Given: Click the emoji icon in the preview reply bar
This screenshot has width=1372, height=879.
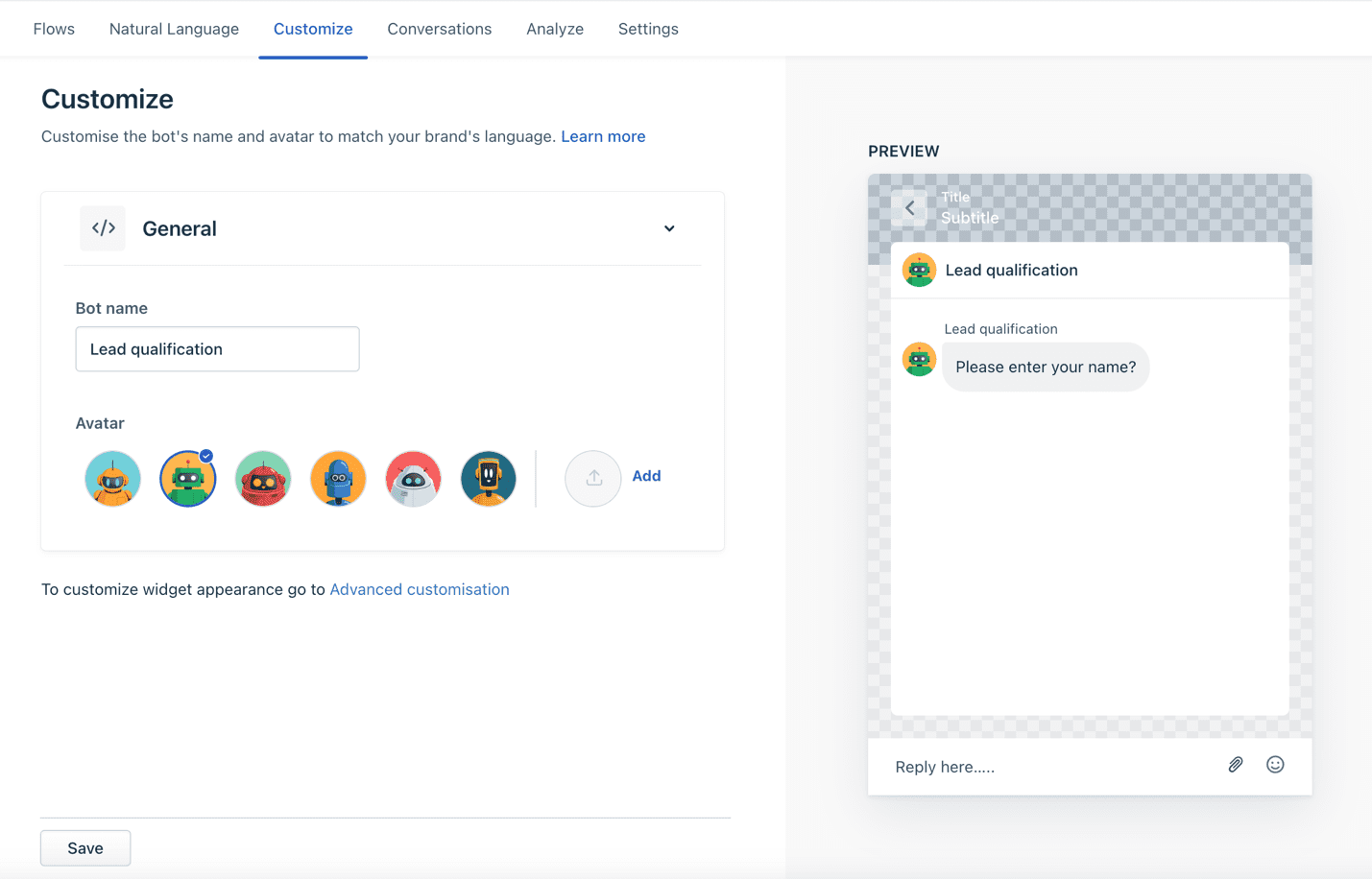Looking at the screenshot, I should point(1275,764).
